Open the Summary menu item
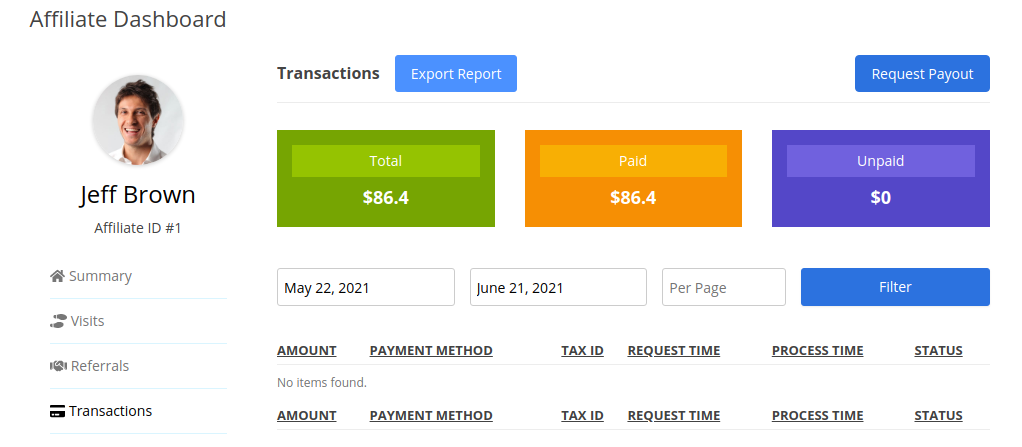The height and width of the screenshot is (447, 1022). click(100, 276)
